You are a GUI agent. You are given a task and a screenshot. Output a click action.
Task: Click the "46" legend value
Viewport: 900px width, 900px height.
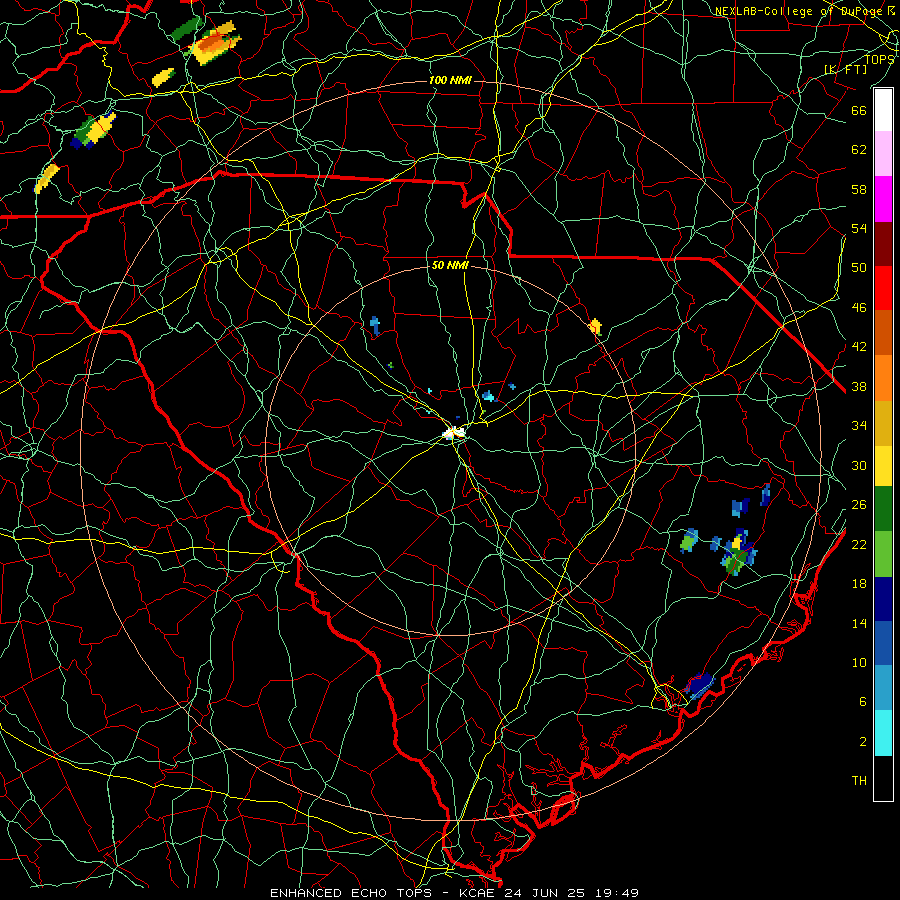pyautogui.click(x=859, y=308)
